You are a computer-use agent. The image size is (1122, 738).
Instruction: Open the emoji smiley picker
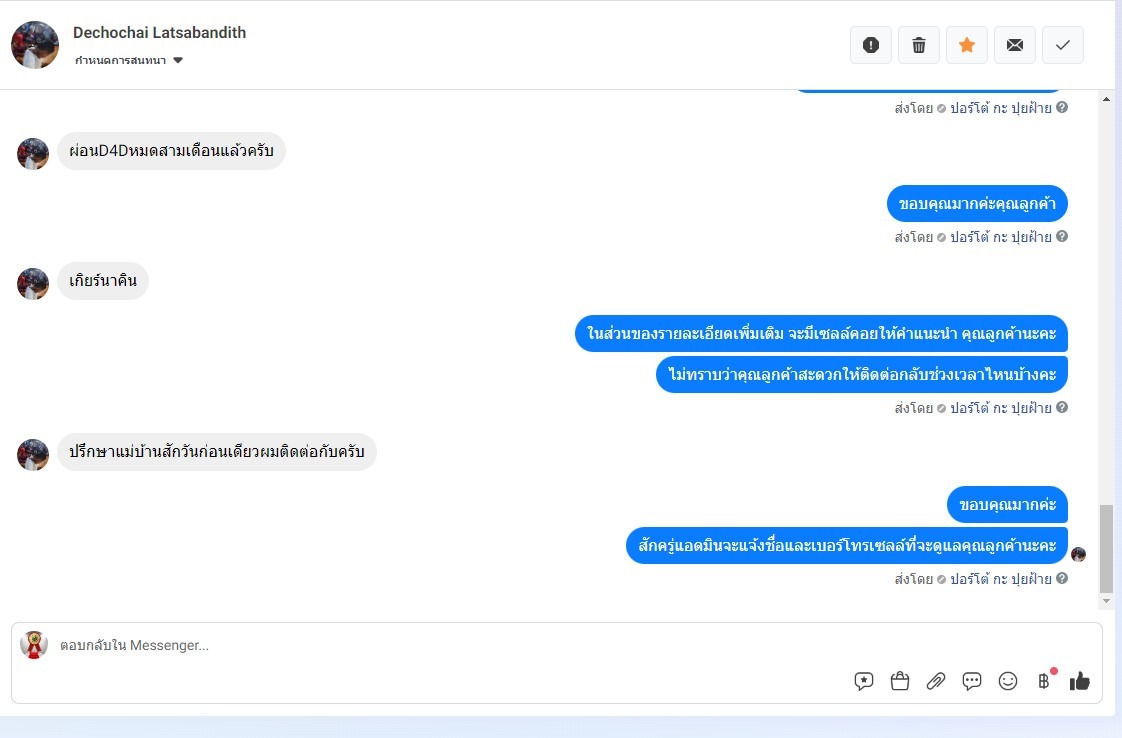[1008, 681]
